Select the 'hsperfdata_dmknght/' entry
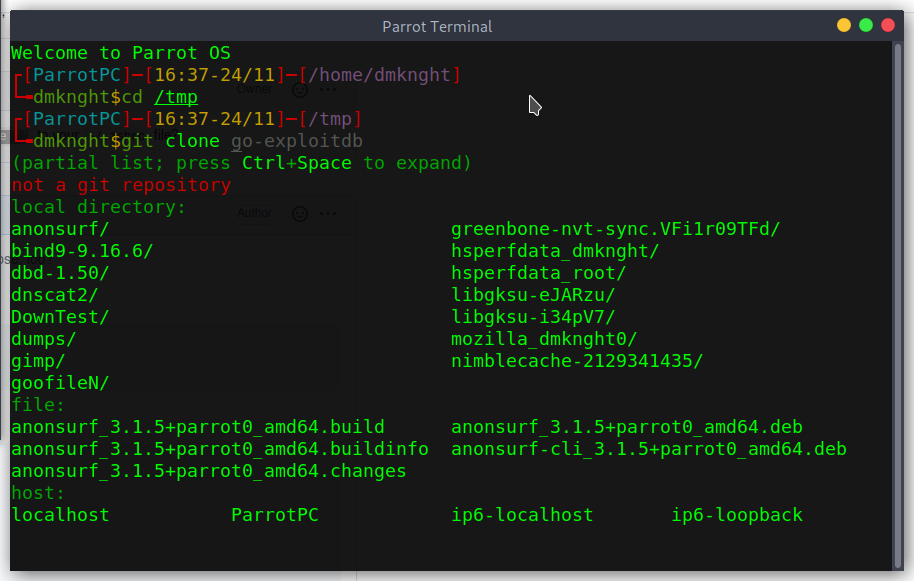914x581 pixels. coord(555,251)
